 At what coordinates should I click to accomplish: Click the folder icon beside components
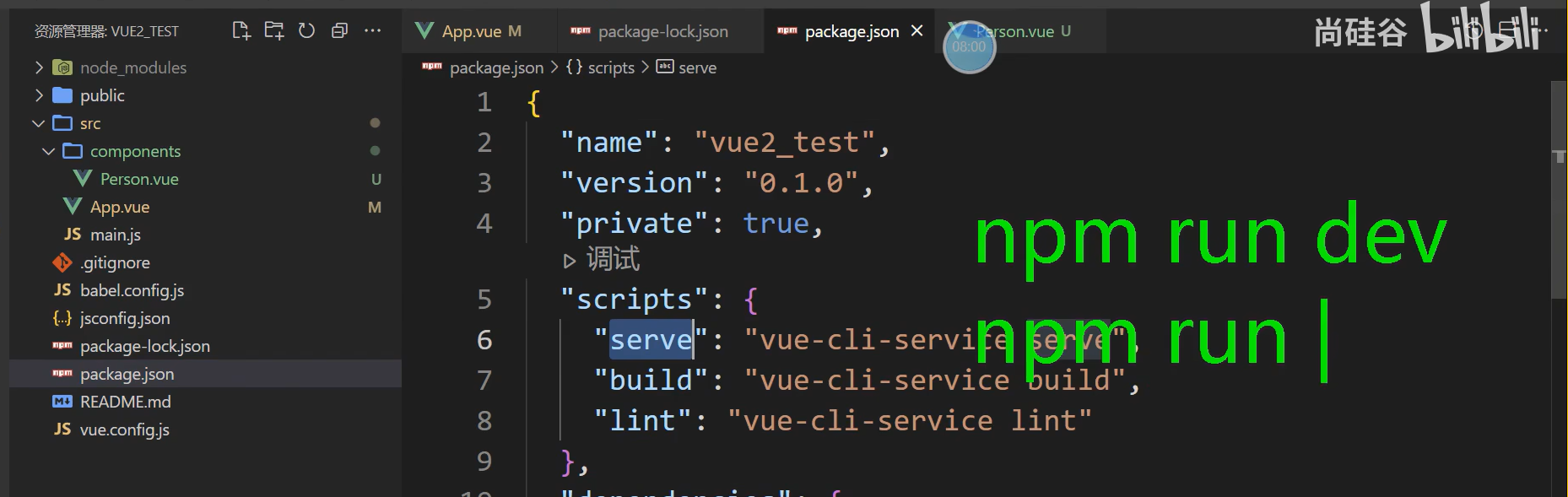coord(73,151)
